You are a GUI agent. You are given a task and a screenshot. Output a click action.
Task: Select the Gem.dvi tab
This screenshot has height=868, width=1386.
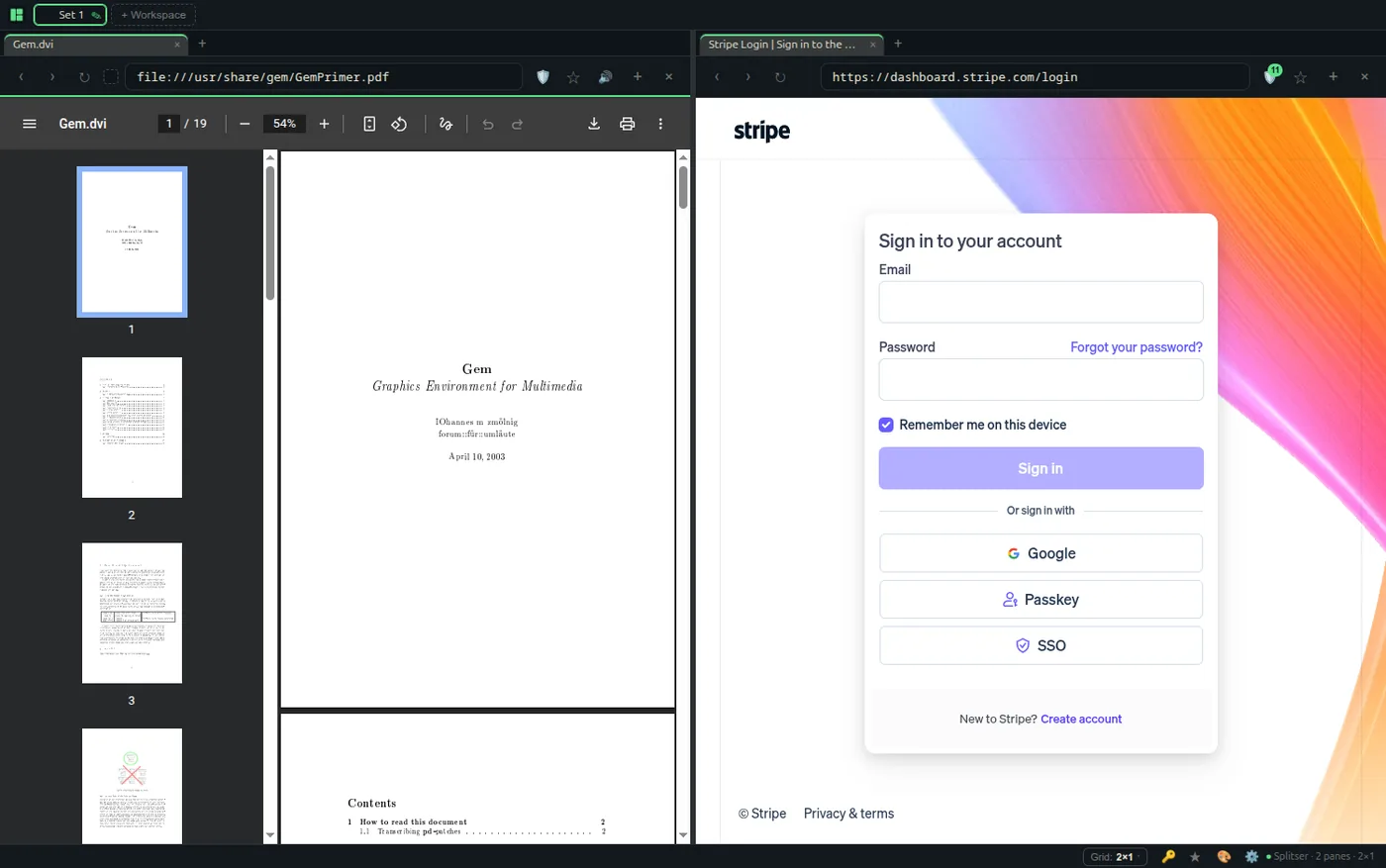[96, 45]
